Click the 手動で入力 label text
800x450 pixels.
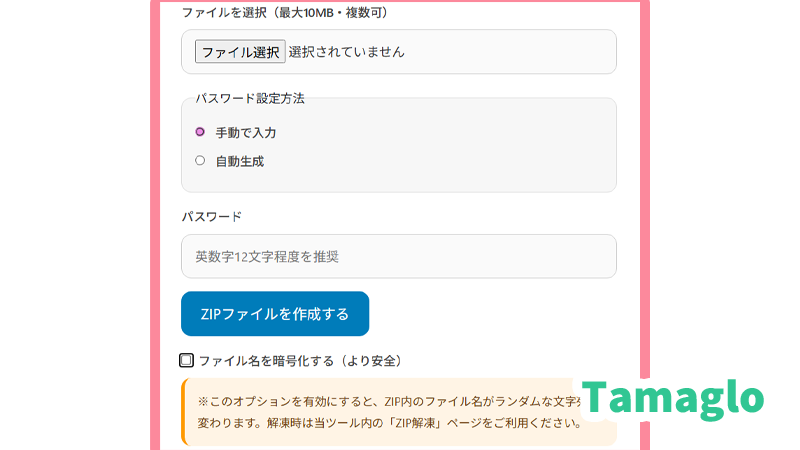click(x=245, y=132)
